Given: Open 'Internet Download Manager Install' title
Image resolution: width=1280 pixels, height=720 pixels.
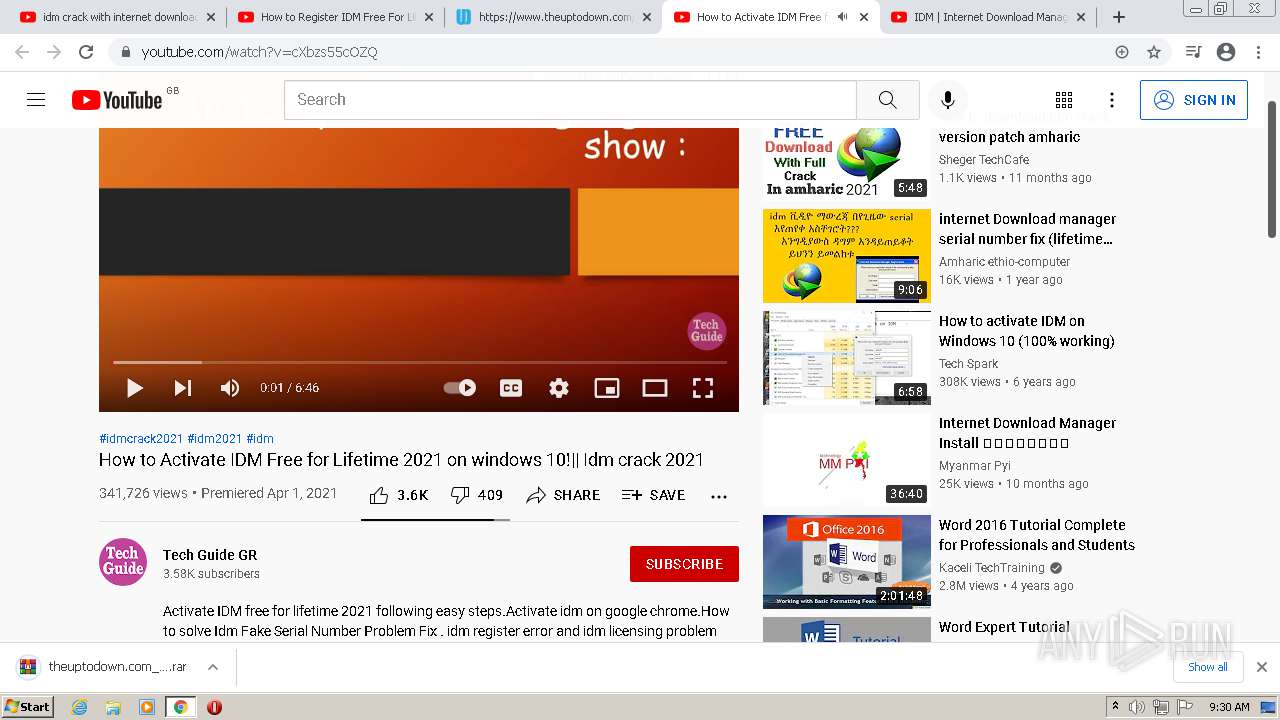Looking at the screenshot, I should click(x=1027, y=433).
